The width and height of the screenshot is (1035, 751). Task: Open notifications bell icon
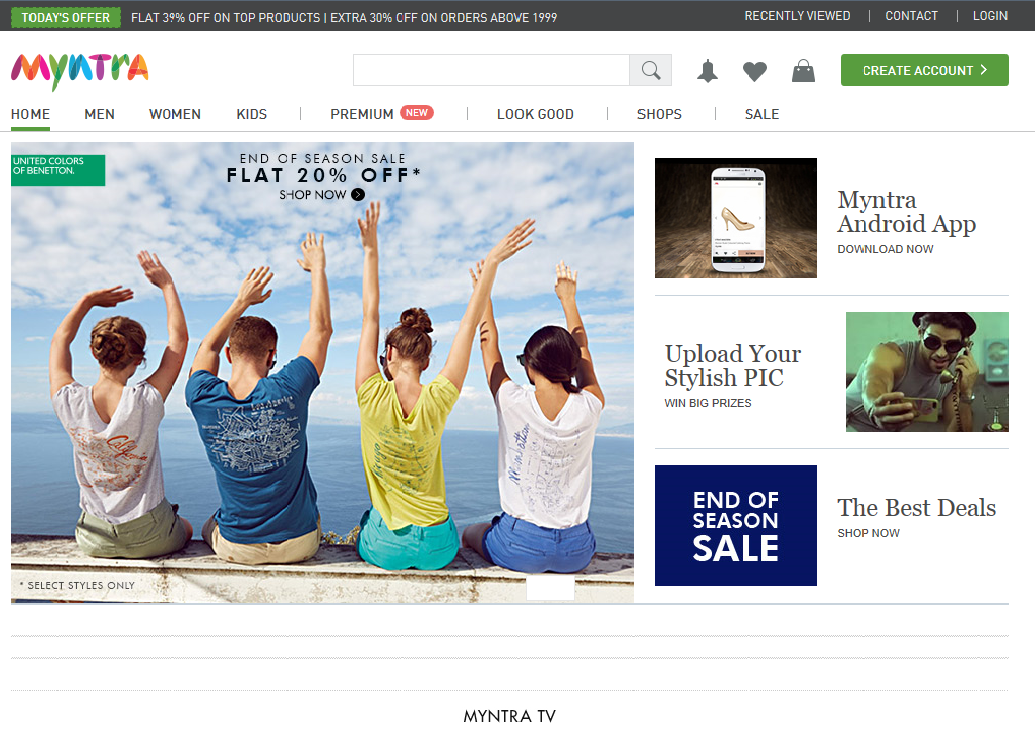(707, 71)
